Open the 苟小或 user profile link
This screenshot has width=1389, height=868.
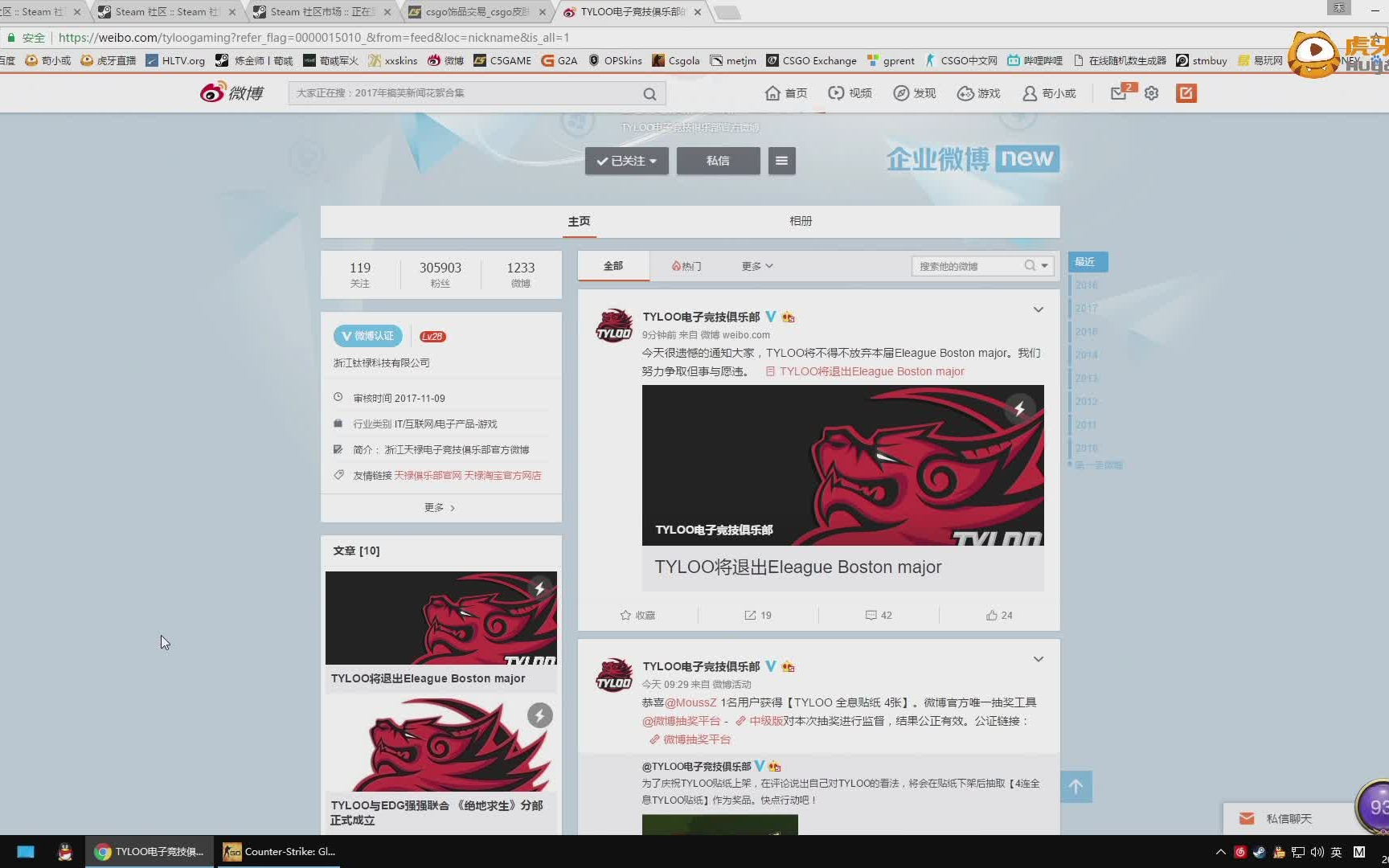pyautogui.click(x=1049, y=93)
